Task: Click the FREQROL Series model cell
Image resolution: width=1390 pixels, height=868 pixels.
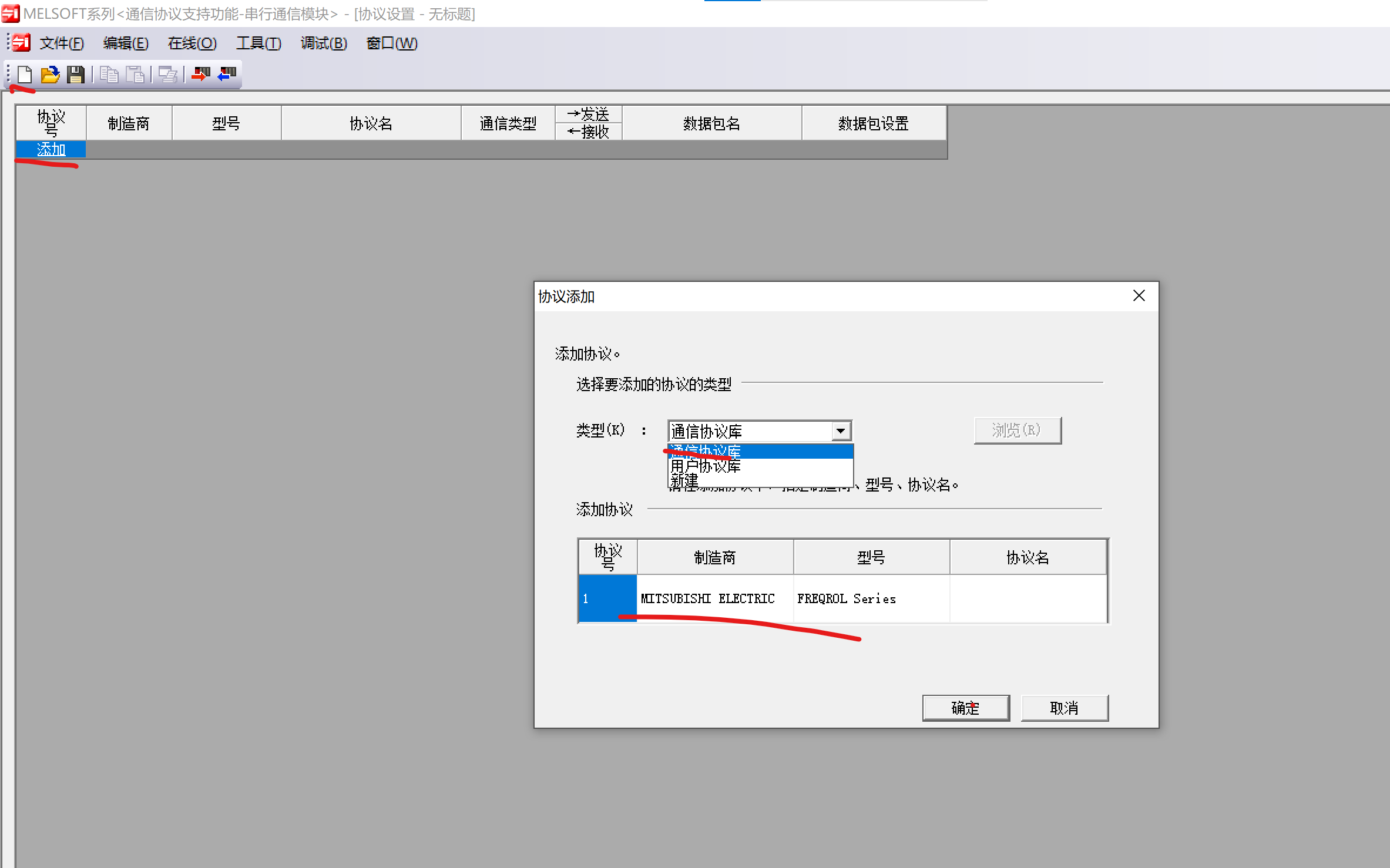Action: pyautogui.click(x=846, y=598)
